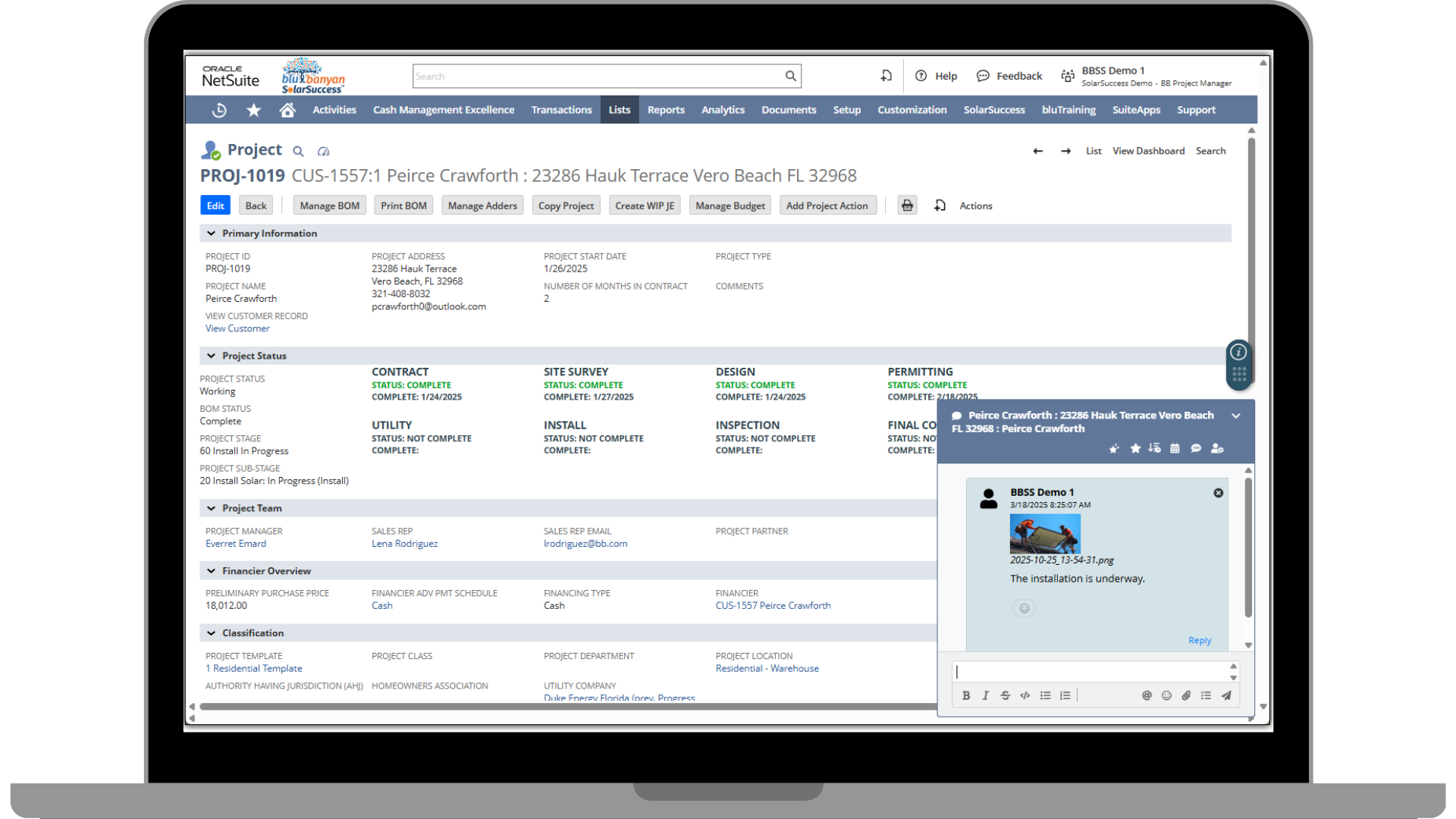Collapse the Project Team section
1456x819 pixels.
click(211, 508)
